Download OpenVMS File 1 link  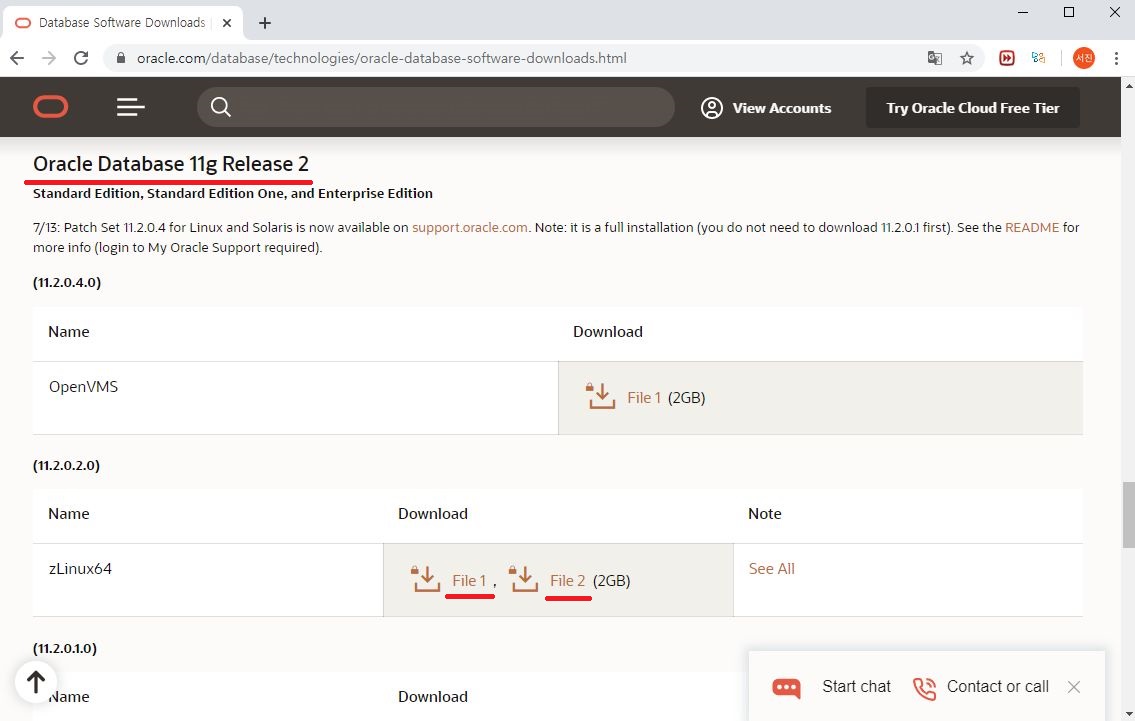pyautogui.click(x=644, y=397)
